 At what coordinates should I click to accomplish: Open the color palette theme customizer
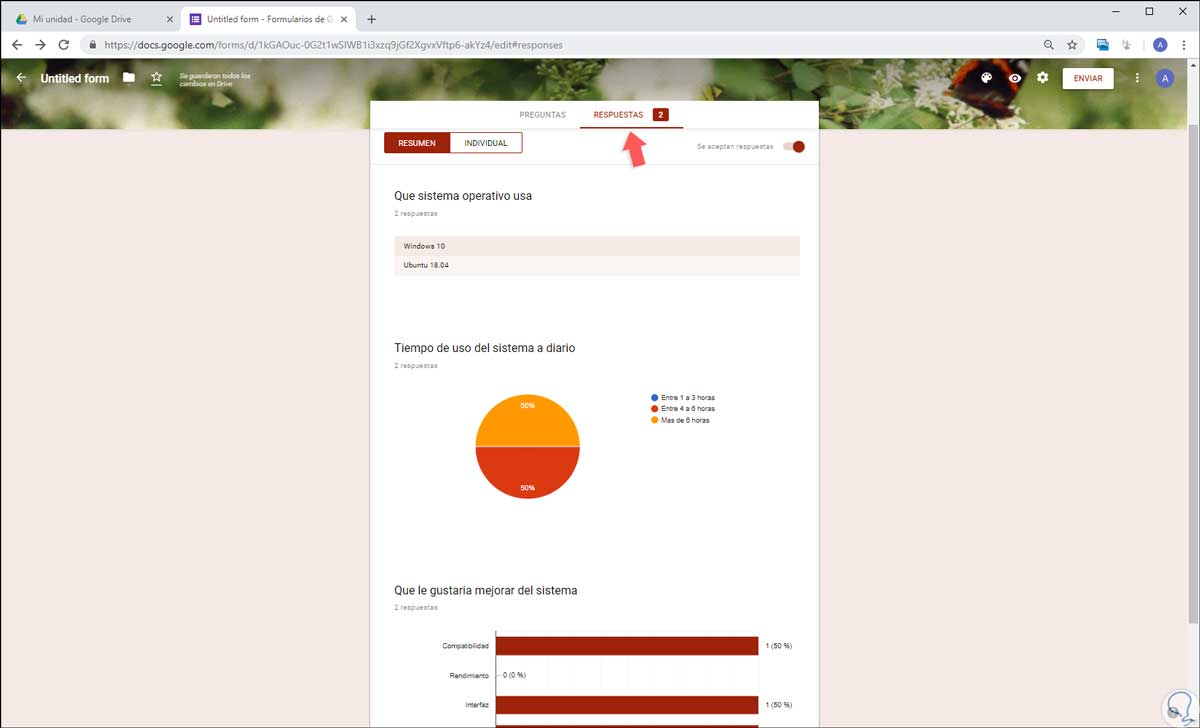pyautogui.click(x=986, y=78)
